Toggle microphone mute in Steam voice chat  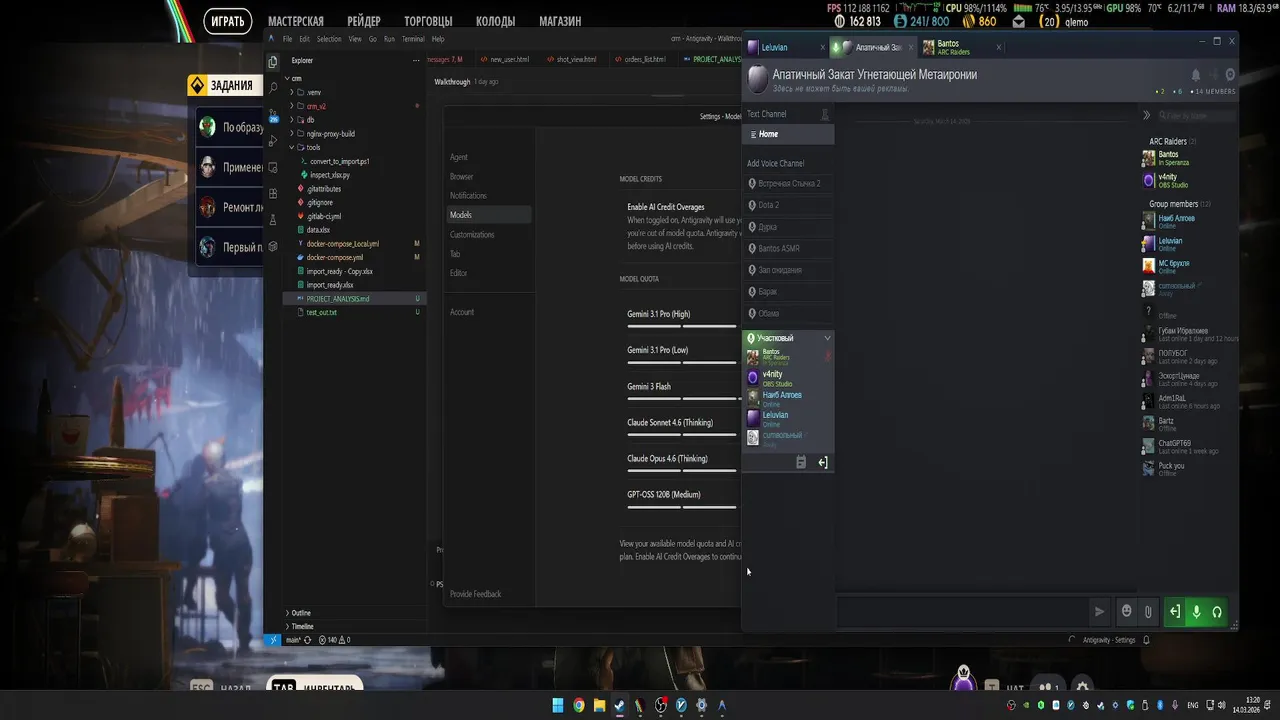click(x=1196, y=611)
